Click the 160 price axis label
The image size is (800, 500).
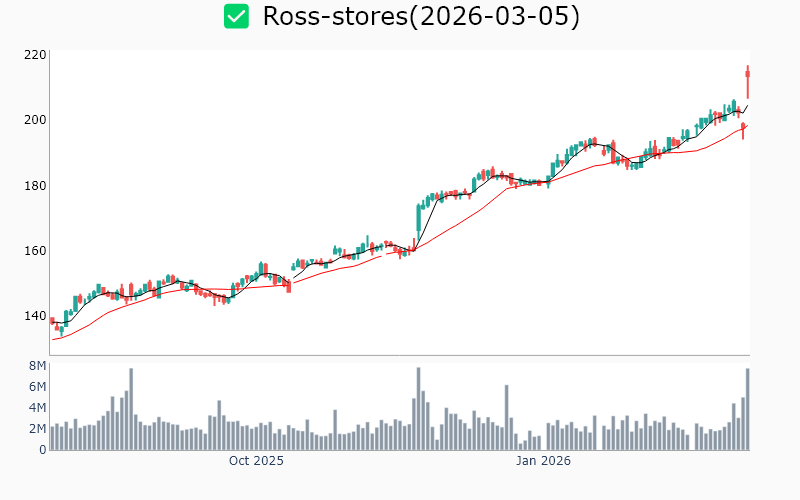(35, 251)
